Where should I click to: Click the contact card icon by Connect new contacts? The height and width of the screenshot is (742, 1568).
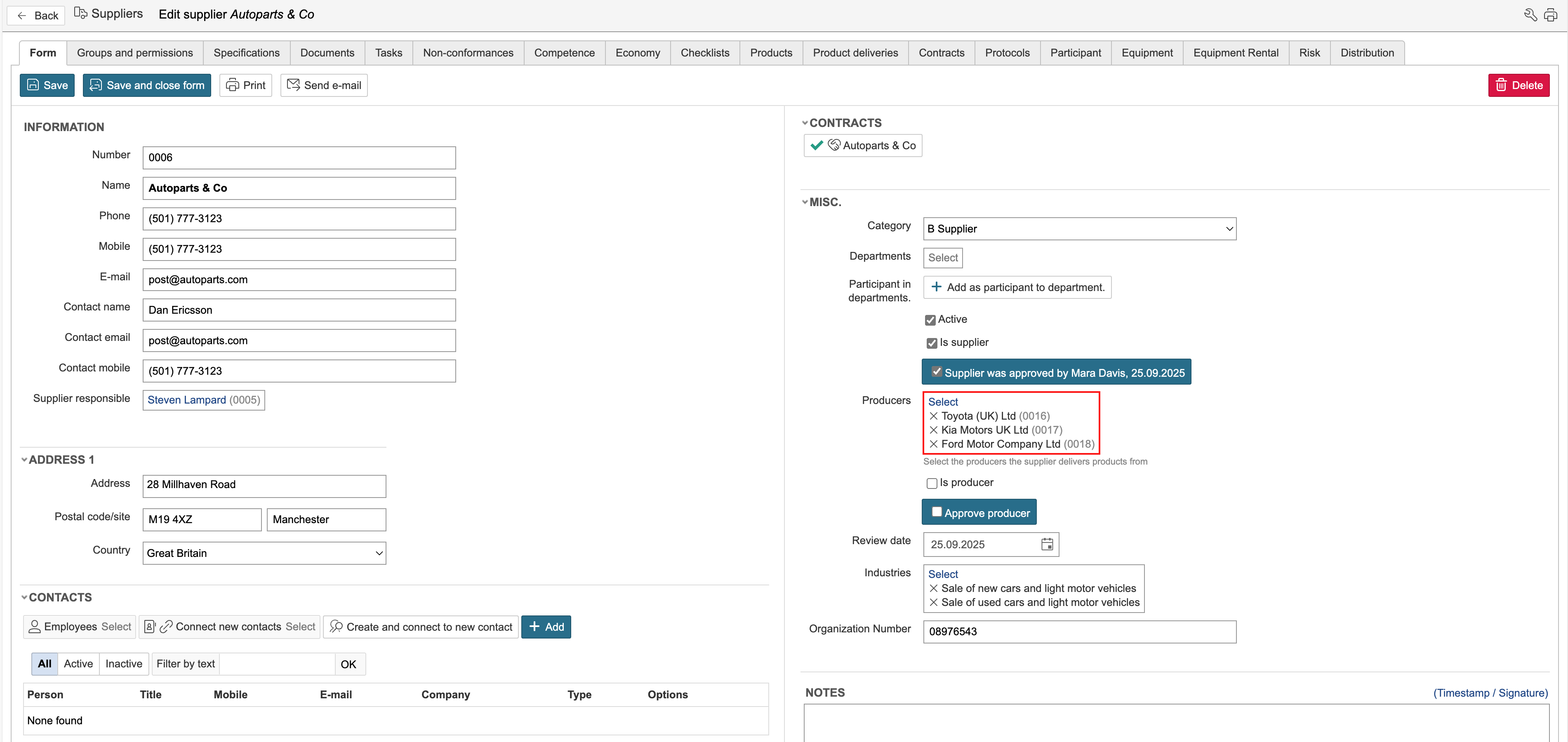tap(150, 627)
